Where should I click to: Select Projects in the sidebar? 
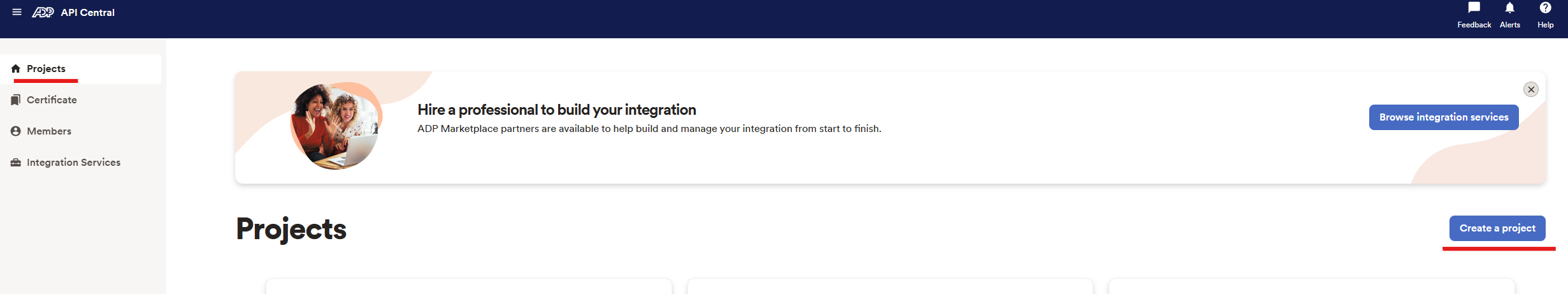point(80,69)
